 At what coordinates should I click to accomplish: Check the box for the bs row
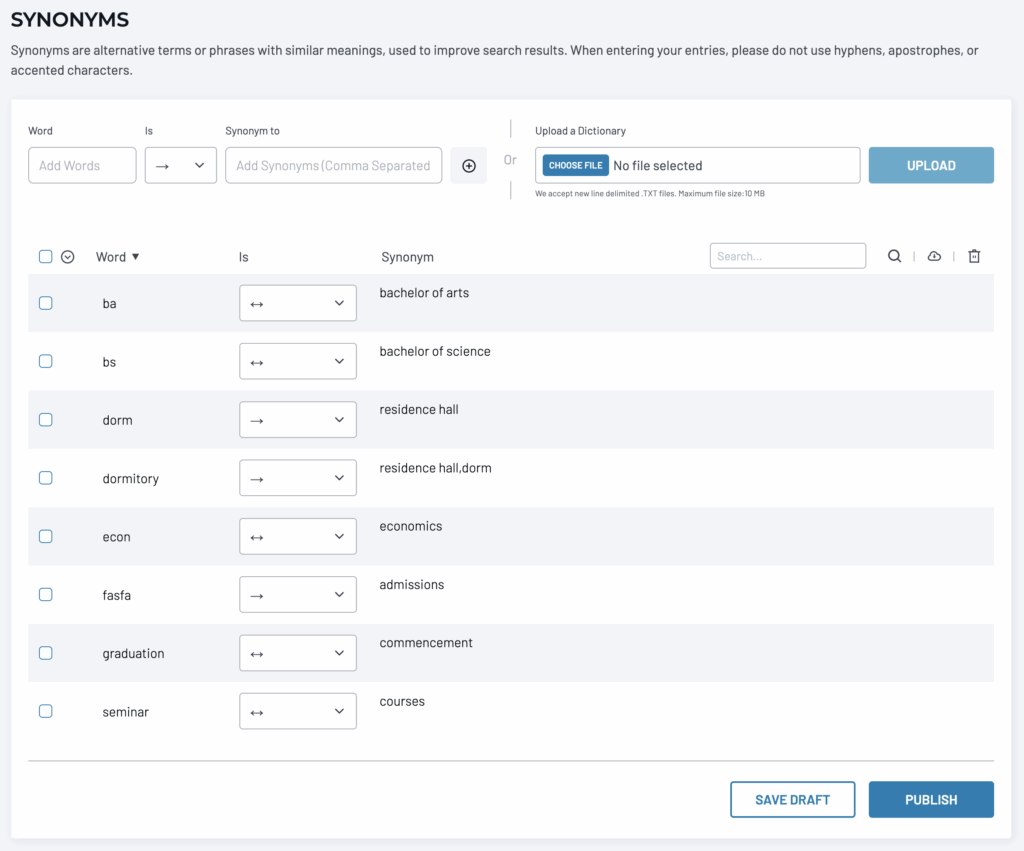pyautogui.click(x=45, y=361)
